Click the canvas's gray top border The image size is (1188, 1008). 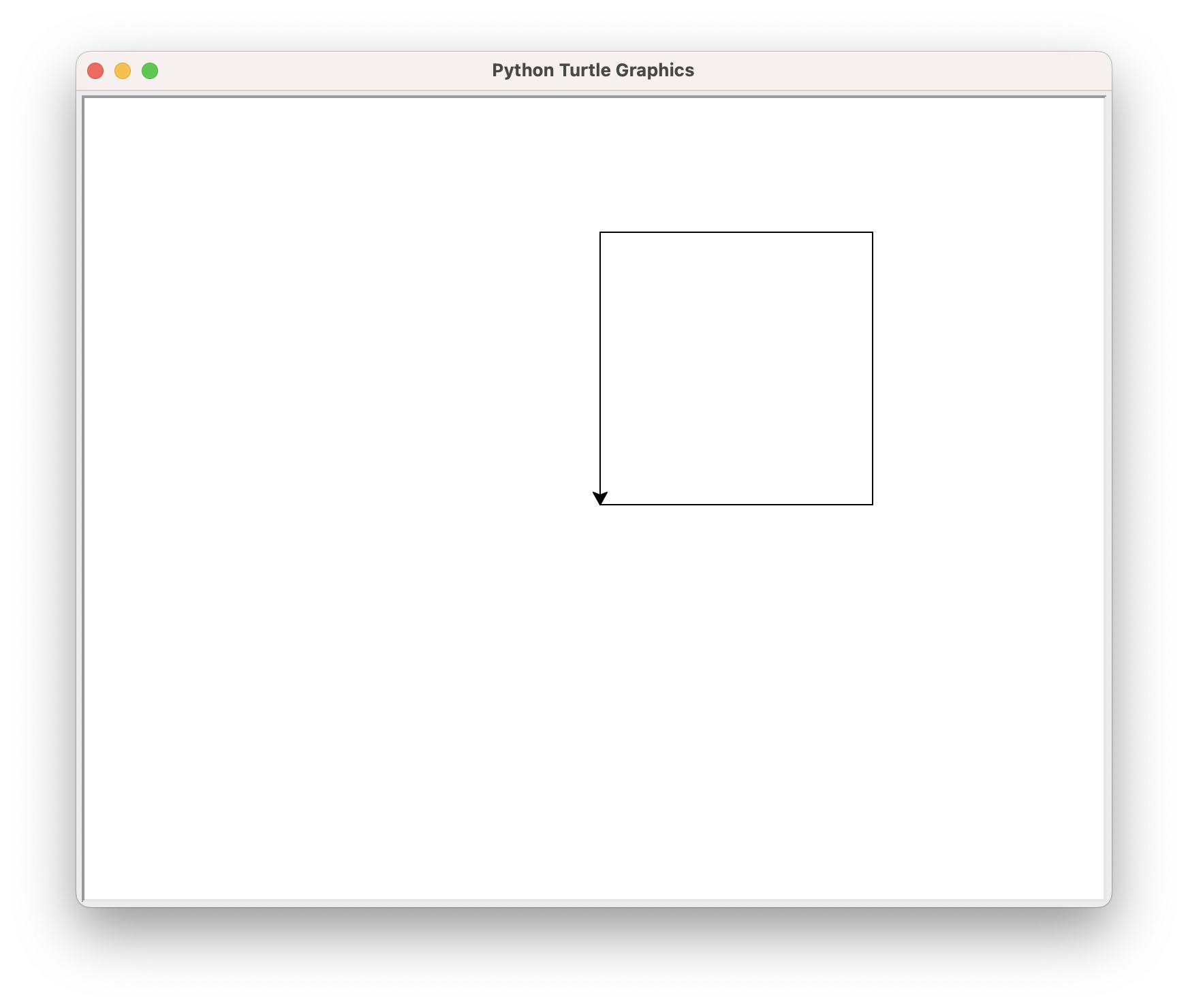593,97
